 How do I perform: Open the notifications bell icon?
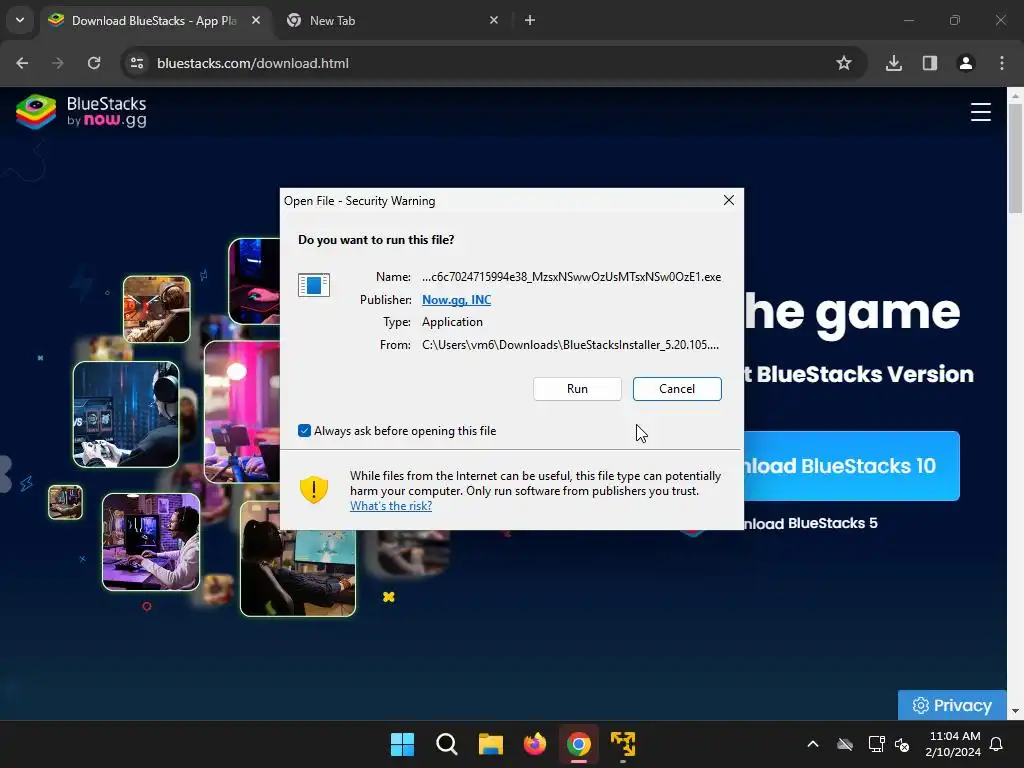[x=997, y=744]
